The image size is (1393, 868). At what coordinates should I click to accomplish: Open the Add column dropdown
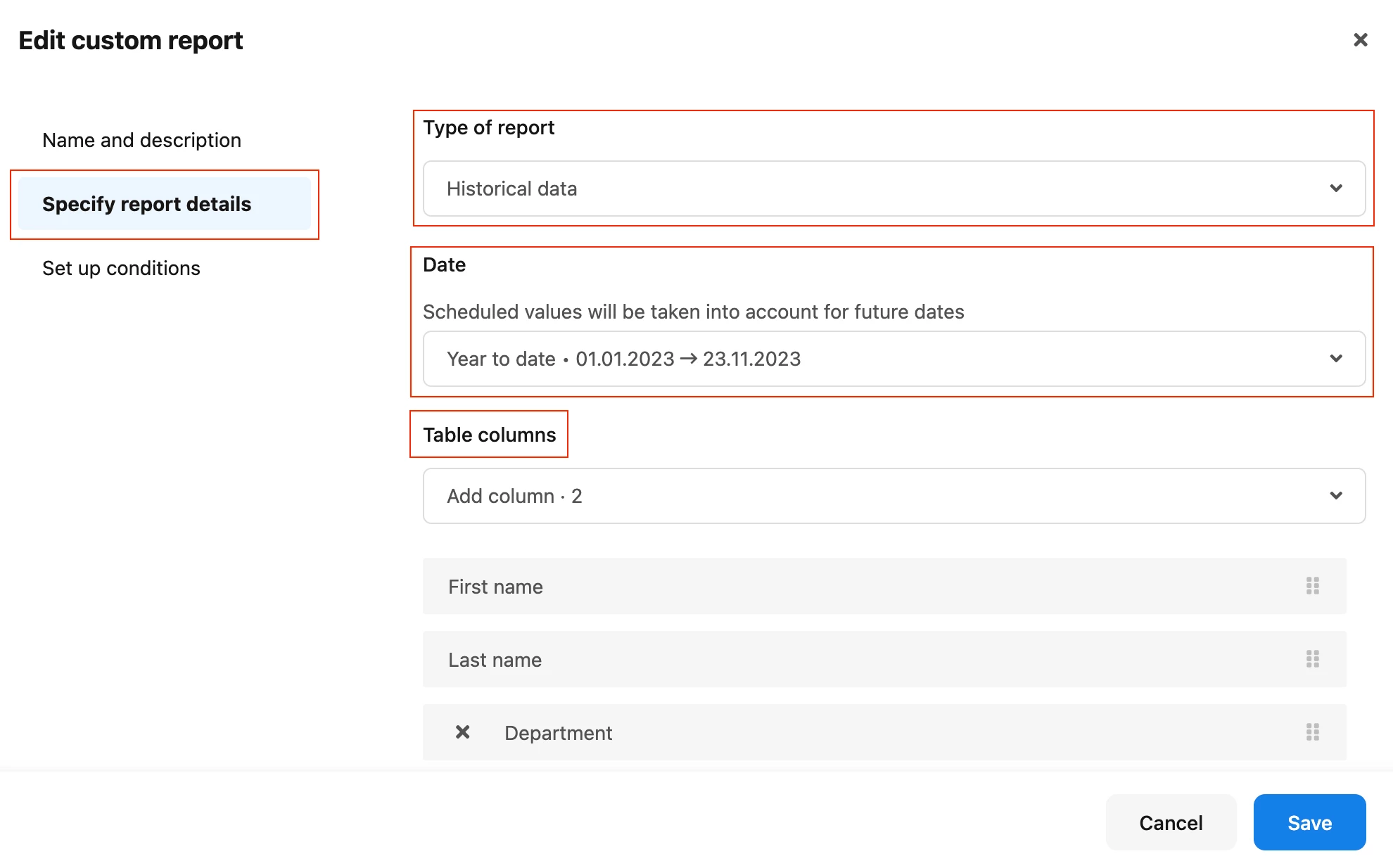(893, 496)
